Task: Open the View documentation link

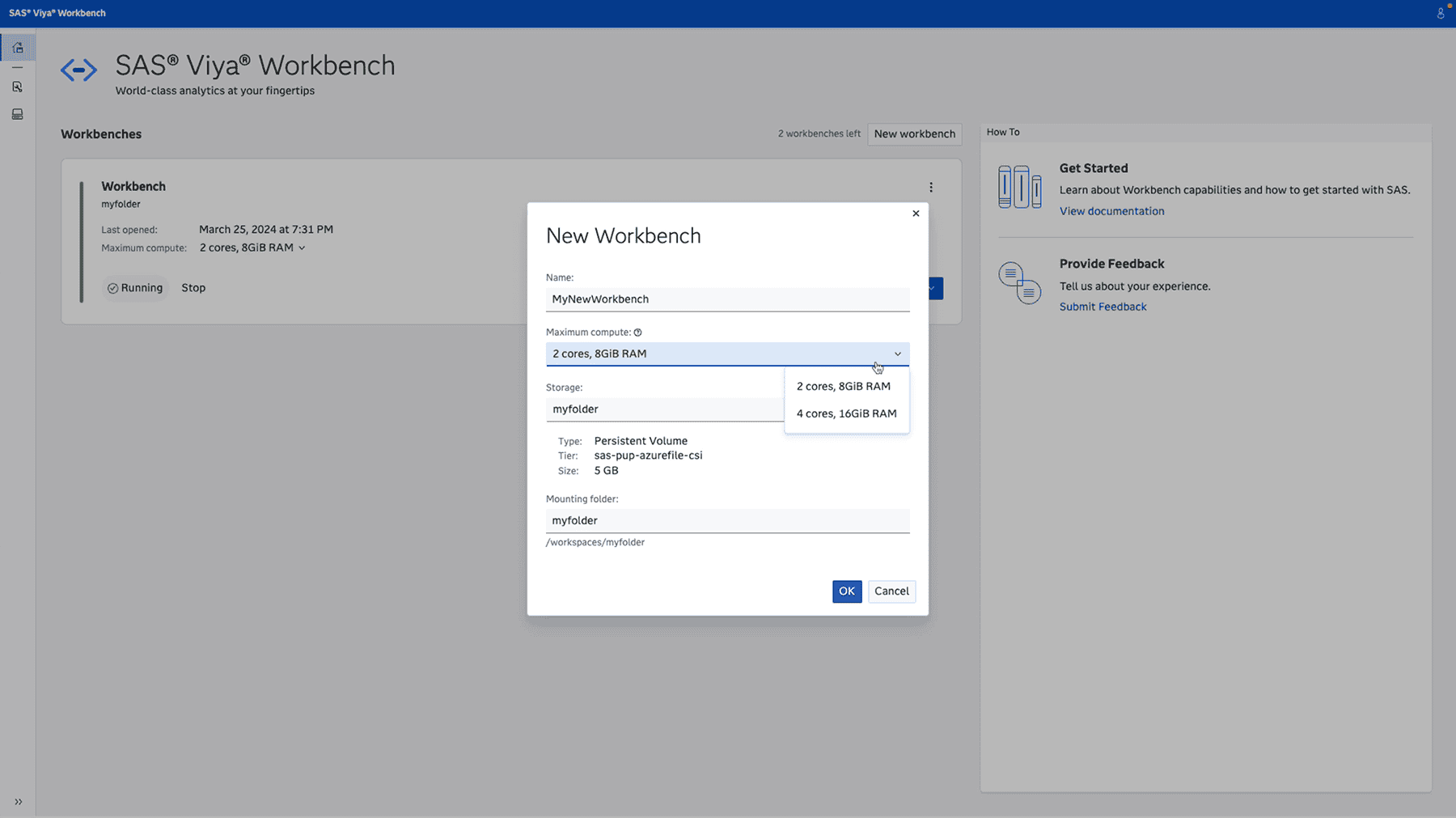Action: point(1111,210)
